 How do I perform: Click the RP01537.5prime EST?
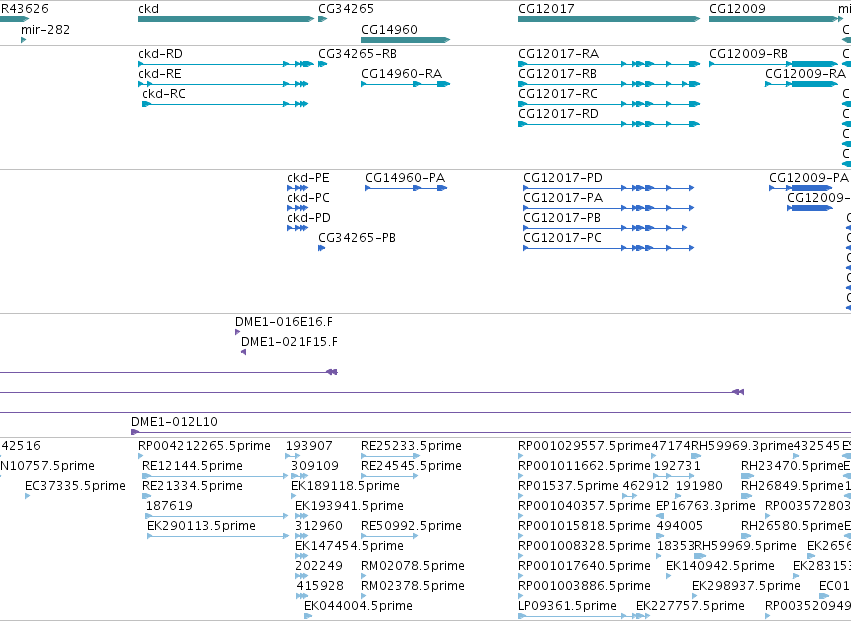521,496
